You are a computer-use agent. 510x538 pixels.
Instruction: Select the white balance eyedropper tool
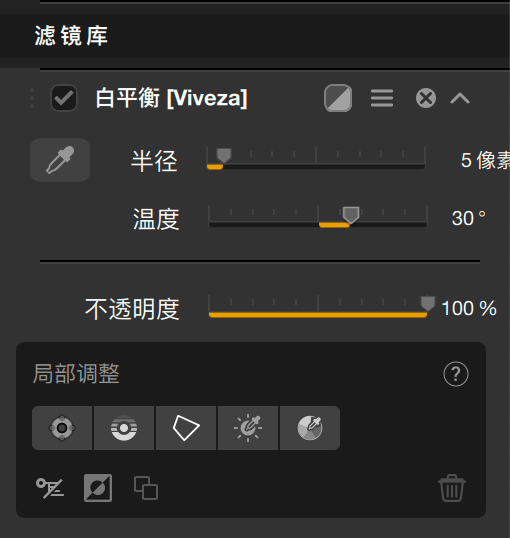60,160
